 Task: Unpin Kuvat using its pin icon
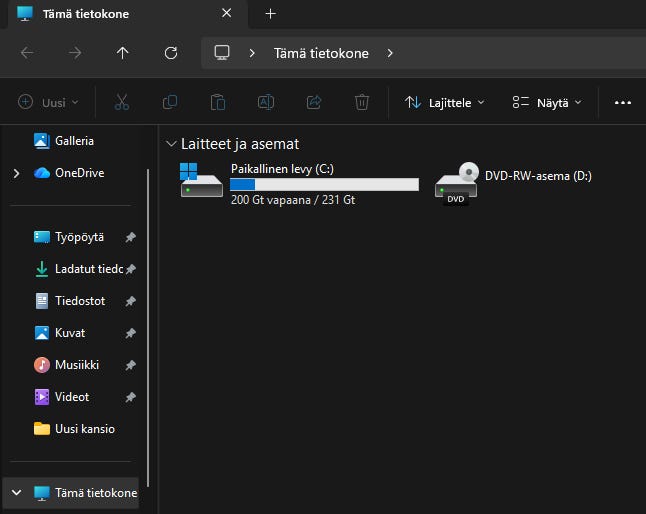[x=130, y=334]
